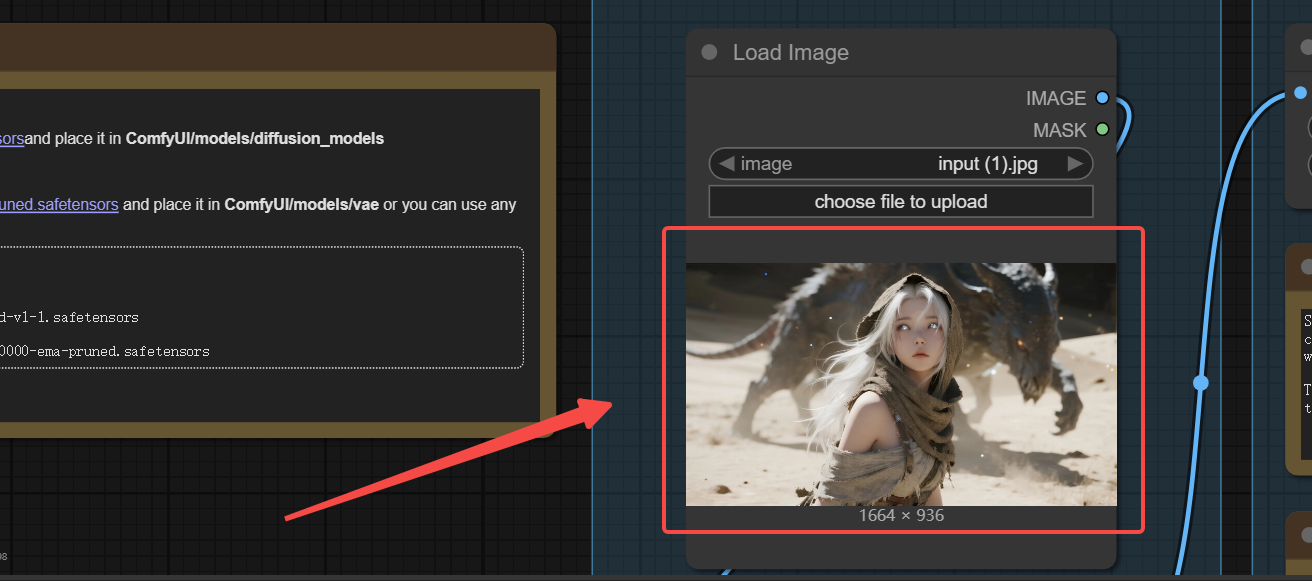Click the MASK output label
Image resolution: width=1312 pixels, height=581 pixels.
tap(1059, 130)
